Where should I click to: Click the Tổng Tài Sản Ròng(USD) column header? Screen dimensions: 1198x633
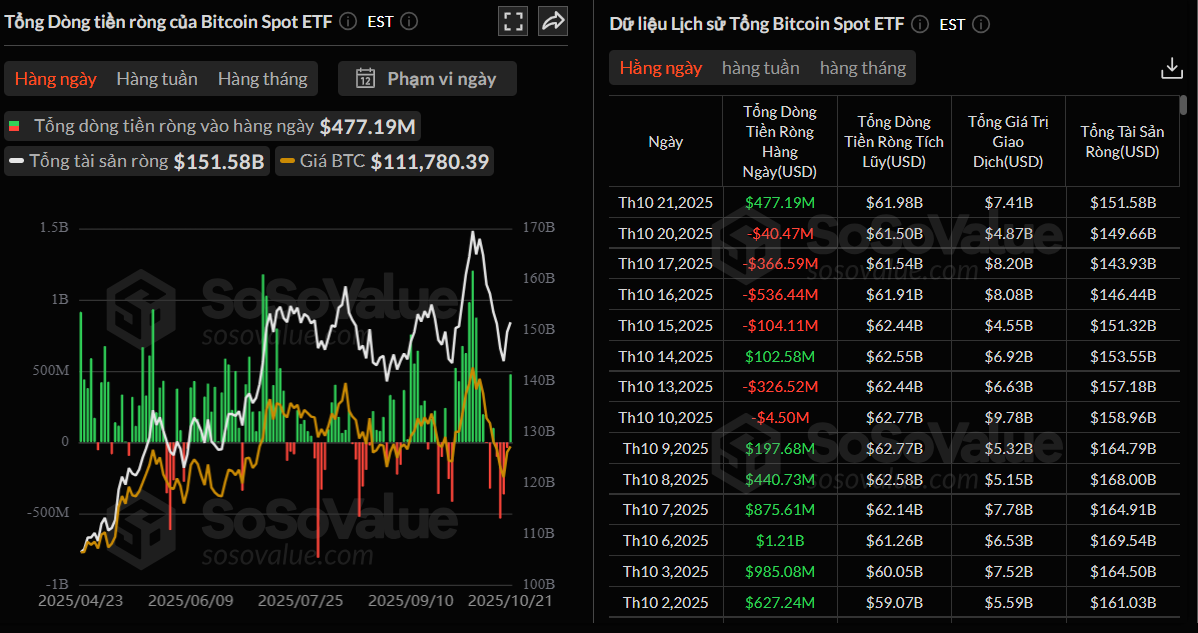pyautogui.click(x=1119, y=141)
